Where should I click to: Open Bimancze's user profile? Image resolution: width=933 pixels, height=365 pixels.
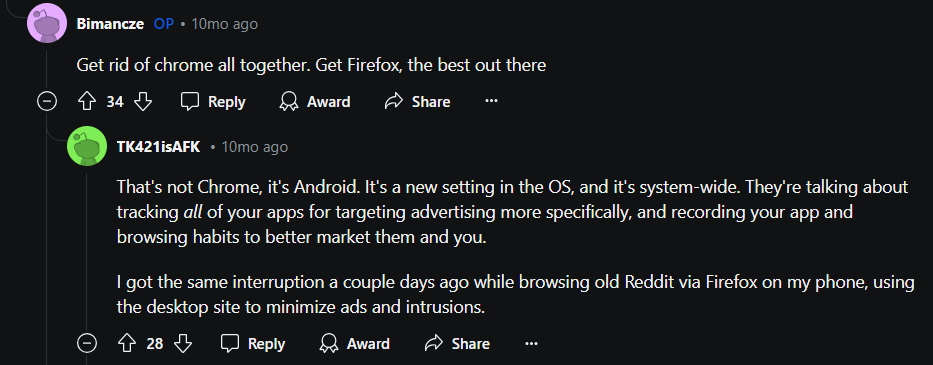(110, 24)
